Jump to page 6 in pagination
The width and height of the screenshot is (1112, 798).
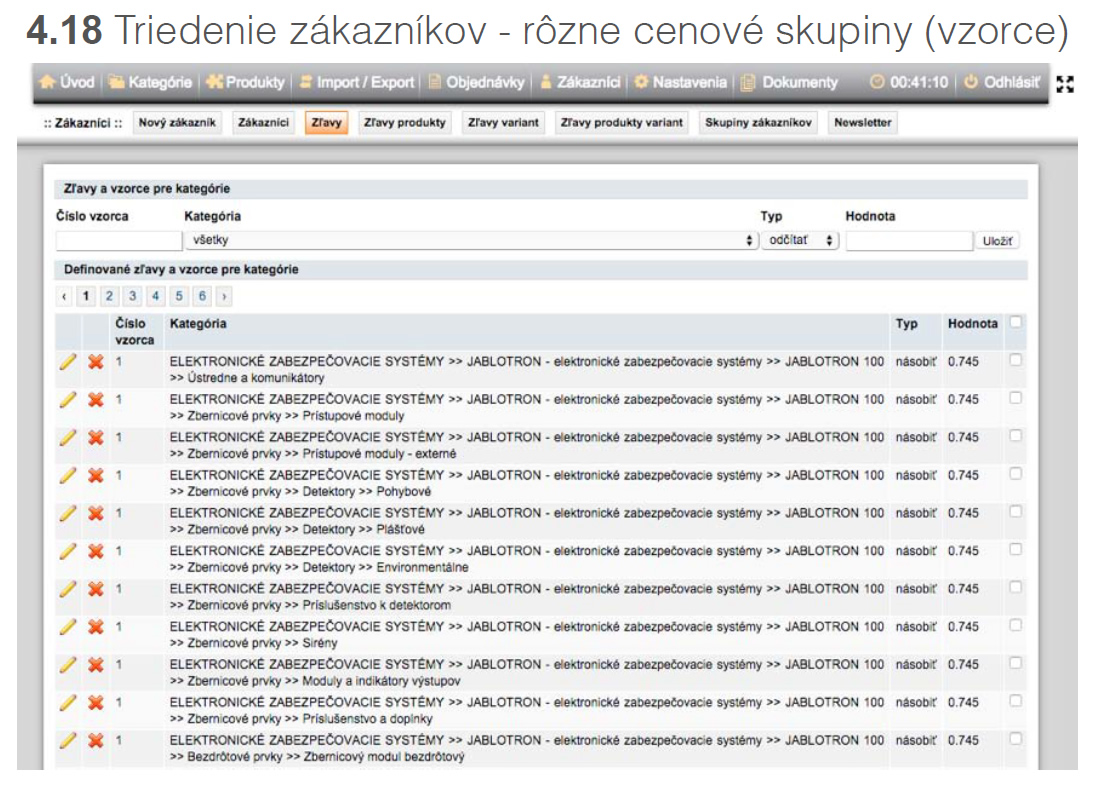[202, 297]
